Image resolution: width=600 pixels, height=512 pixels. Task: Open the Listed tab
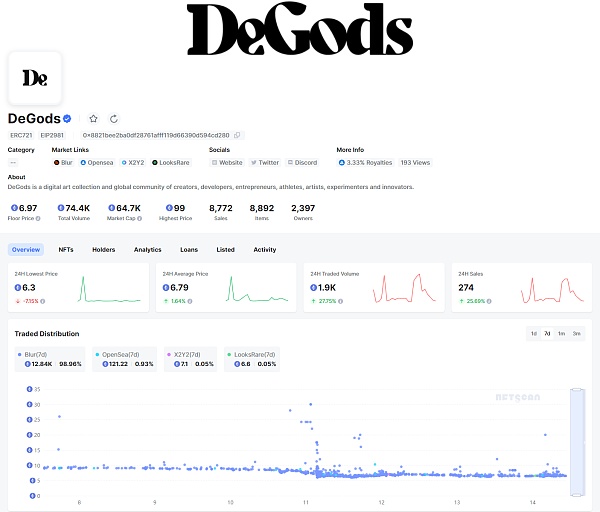coord(225,249)
